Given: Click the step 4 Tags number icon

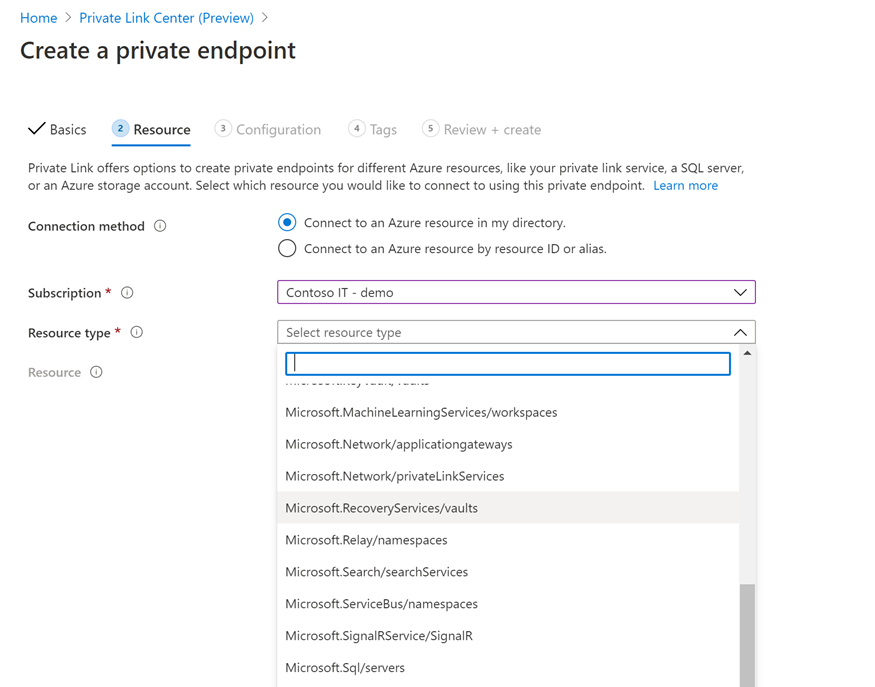Looking at the screenshot, I should tap(357, 128).
